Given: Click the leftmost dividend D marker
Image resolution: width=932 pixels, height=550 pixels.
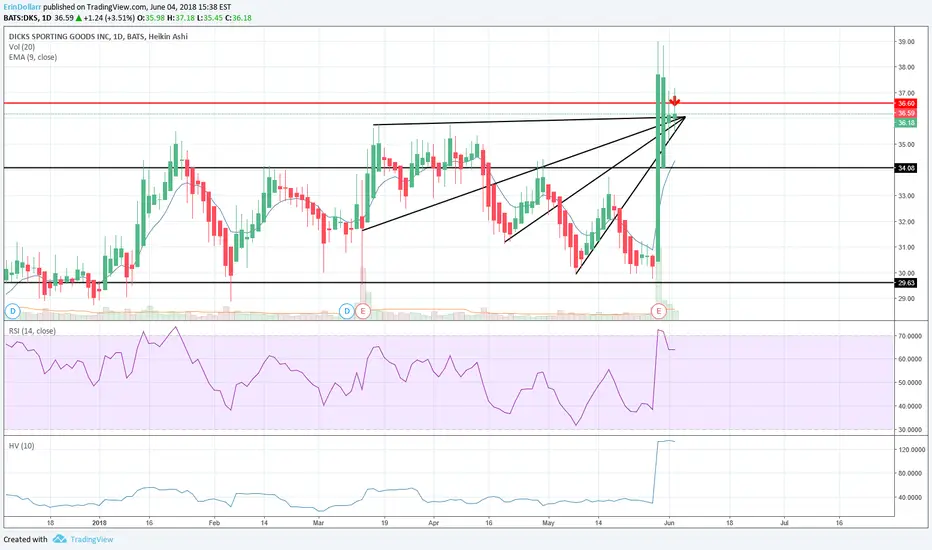Looking at the screenshot, I should (x=12, y=310).
